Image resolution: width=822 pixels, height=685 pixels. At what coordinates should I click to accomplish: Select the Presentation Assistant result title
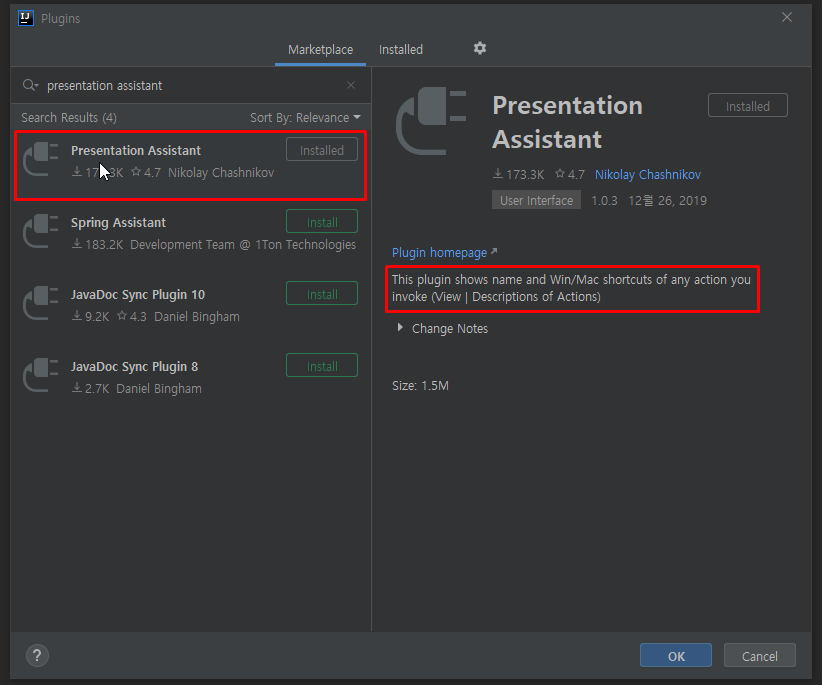[136, 150]
